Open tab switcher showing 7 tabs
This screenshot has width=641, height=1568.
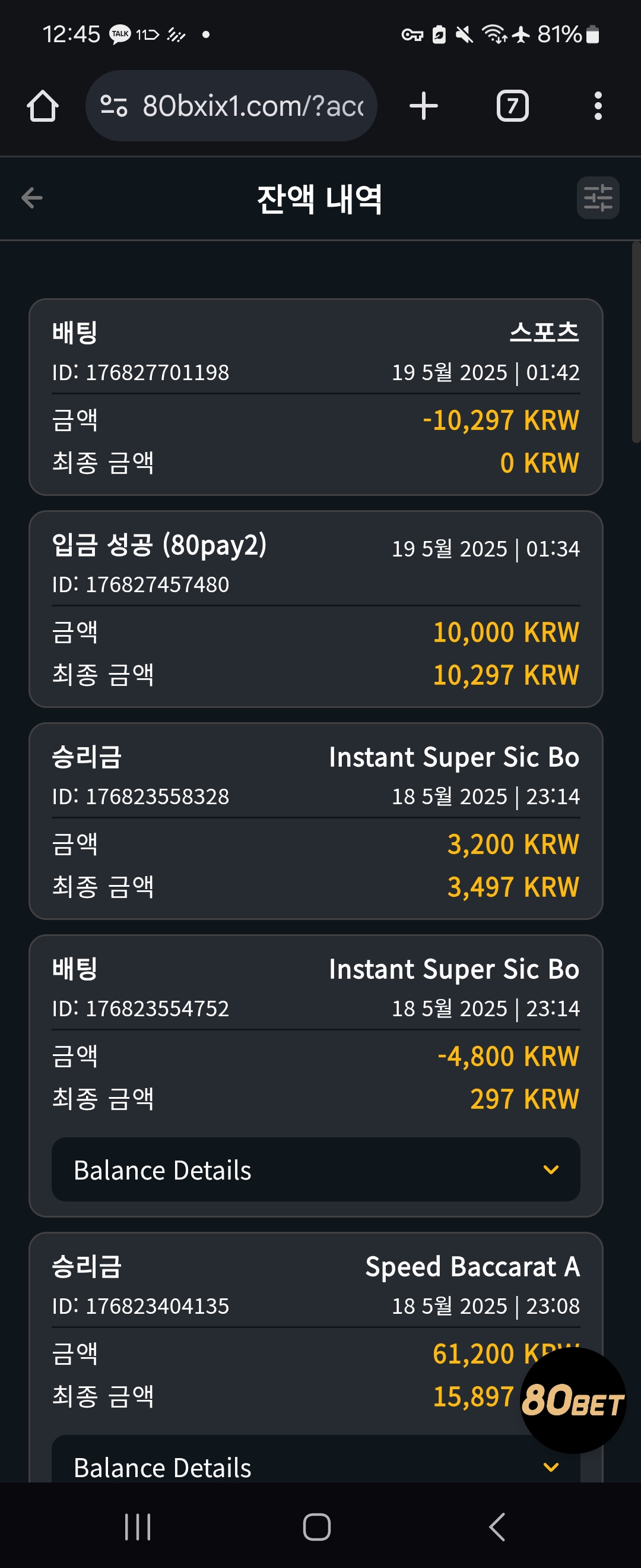tap(513, 106)
